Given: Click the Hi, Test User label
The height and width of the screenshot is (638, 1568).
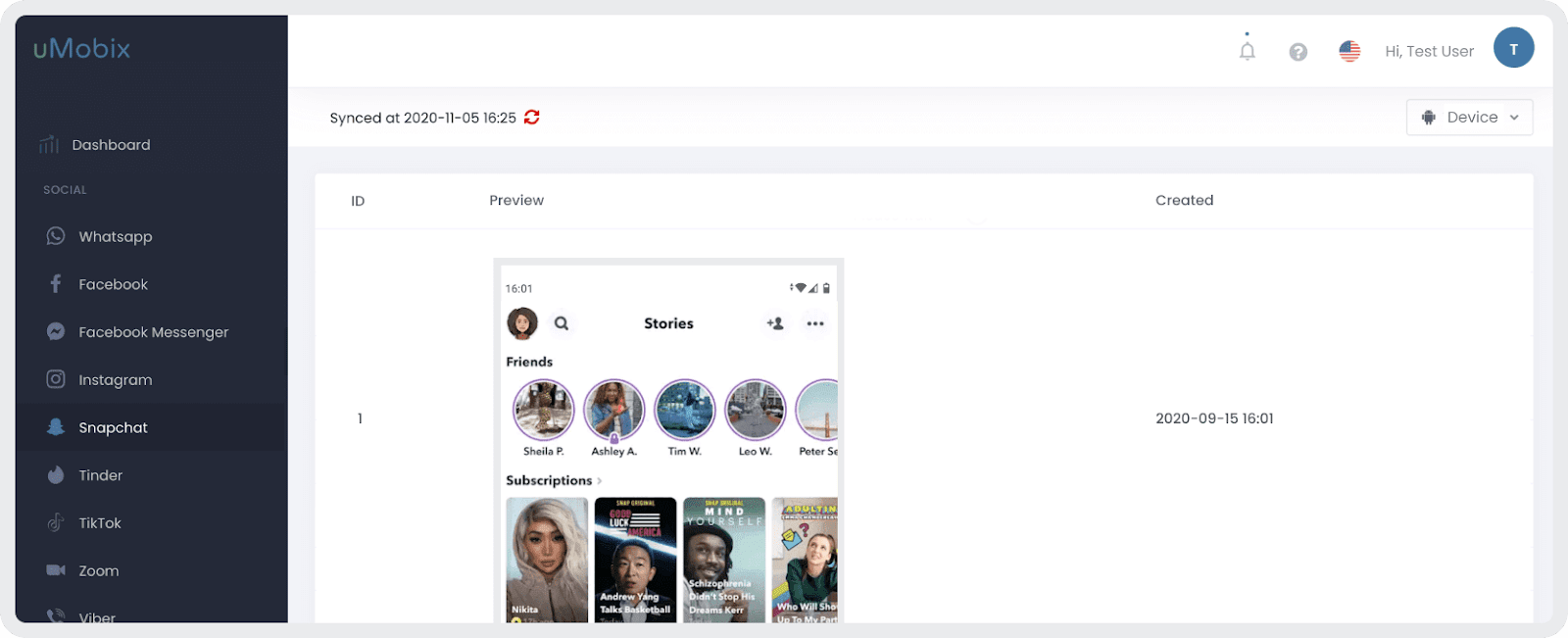Looking at the screenshot, I should (1429, 51).
